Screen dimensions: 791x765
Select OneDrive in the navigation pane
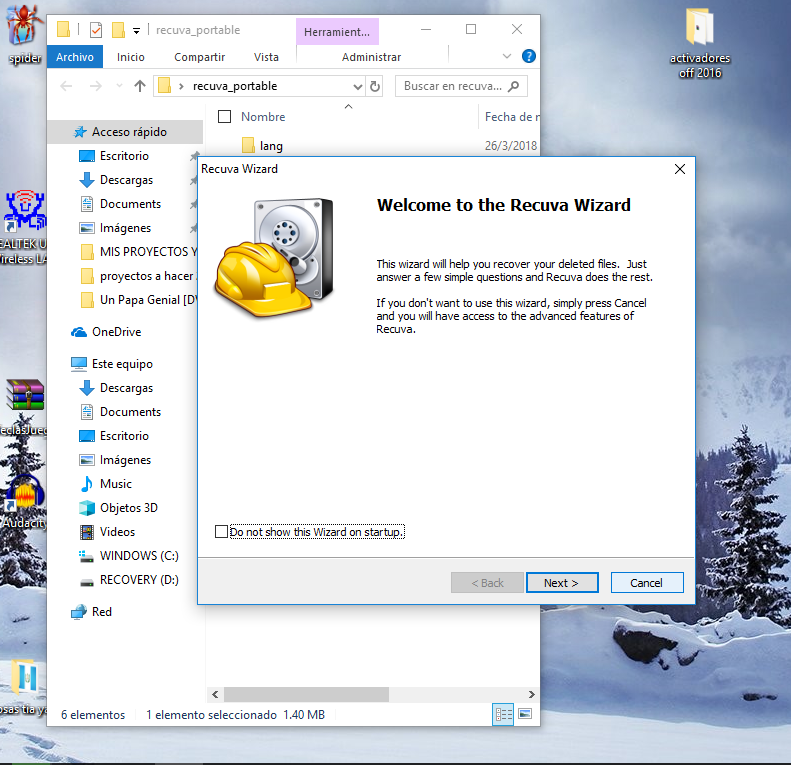(x=116, y=332)
